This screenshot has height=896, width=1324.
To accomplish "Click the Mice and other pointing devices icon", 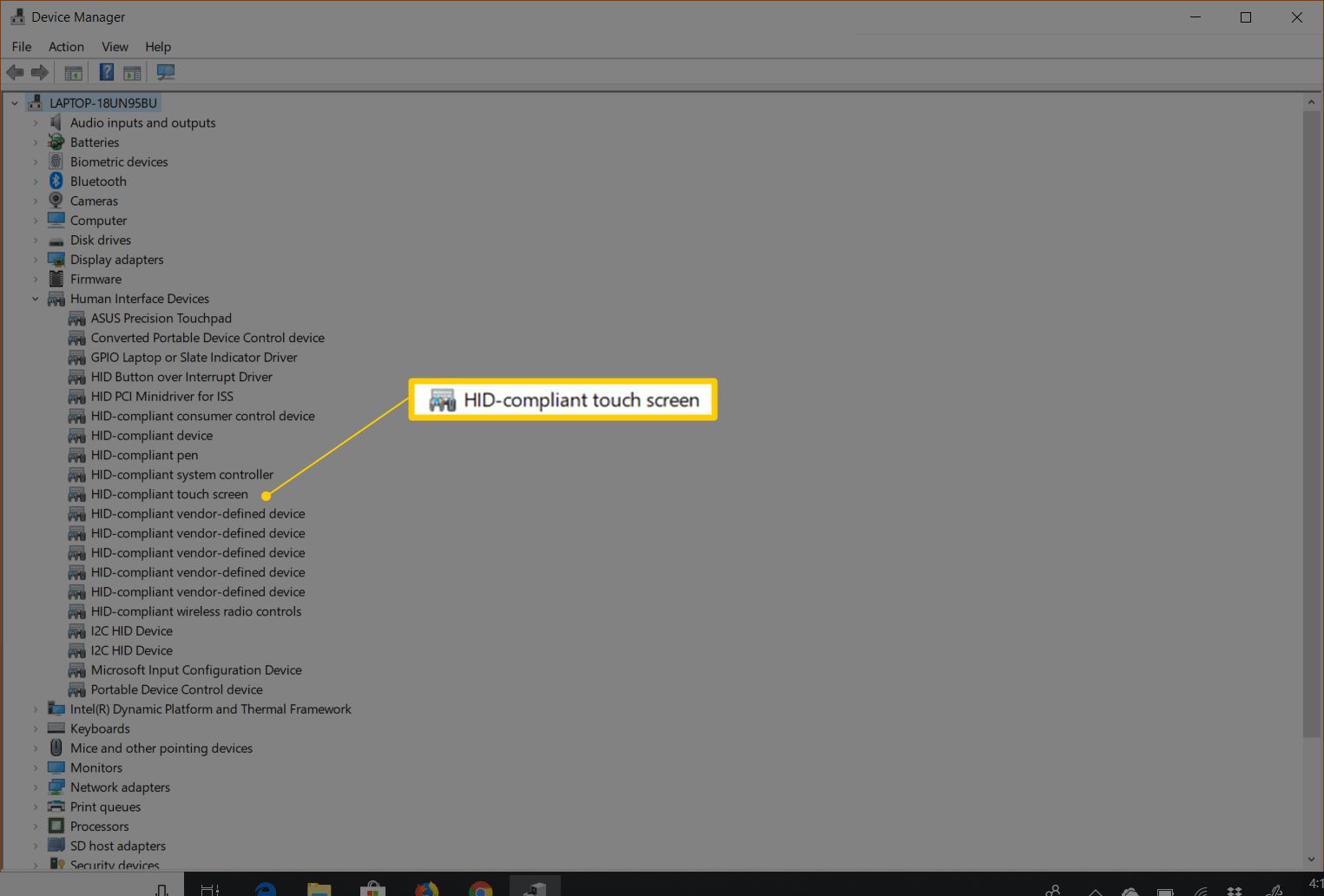I will click(x=56, y=748).
